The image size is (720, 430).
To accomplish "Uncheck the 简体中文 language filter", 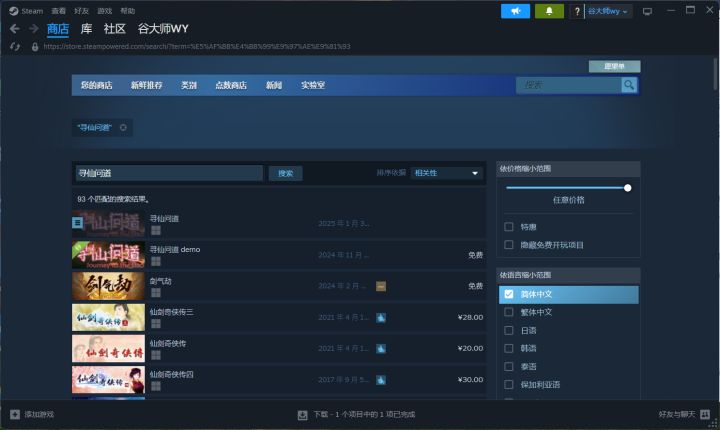I will click(509, 294).
